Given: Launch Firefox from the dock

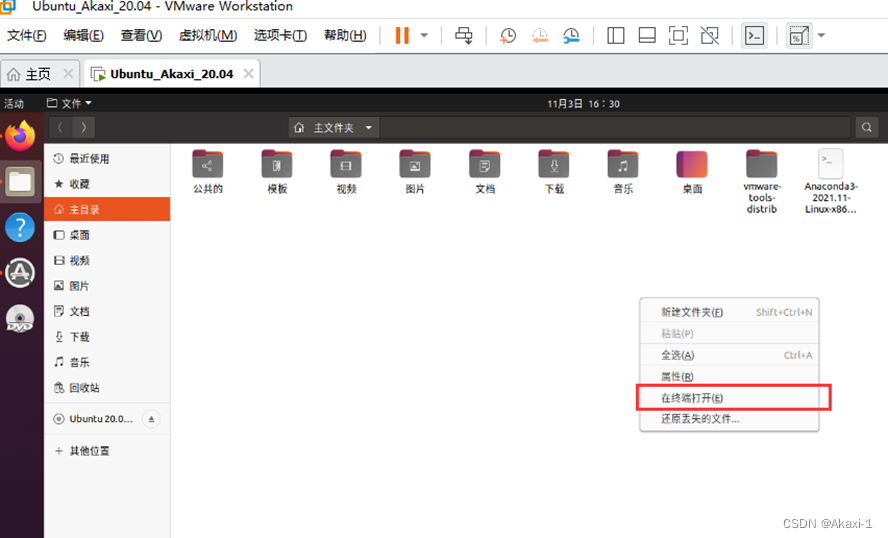Looking at the screenshot, I should point(20,136).
